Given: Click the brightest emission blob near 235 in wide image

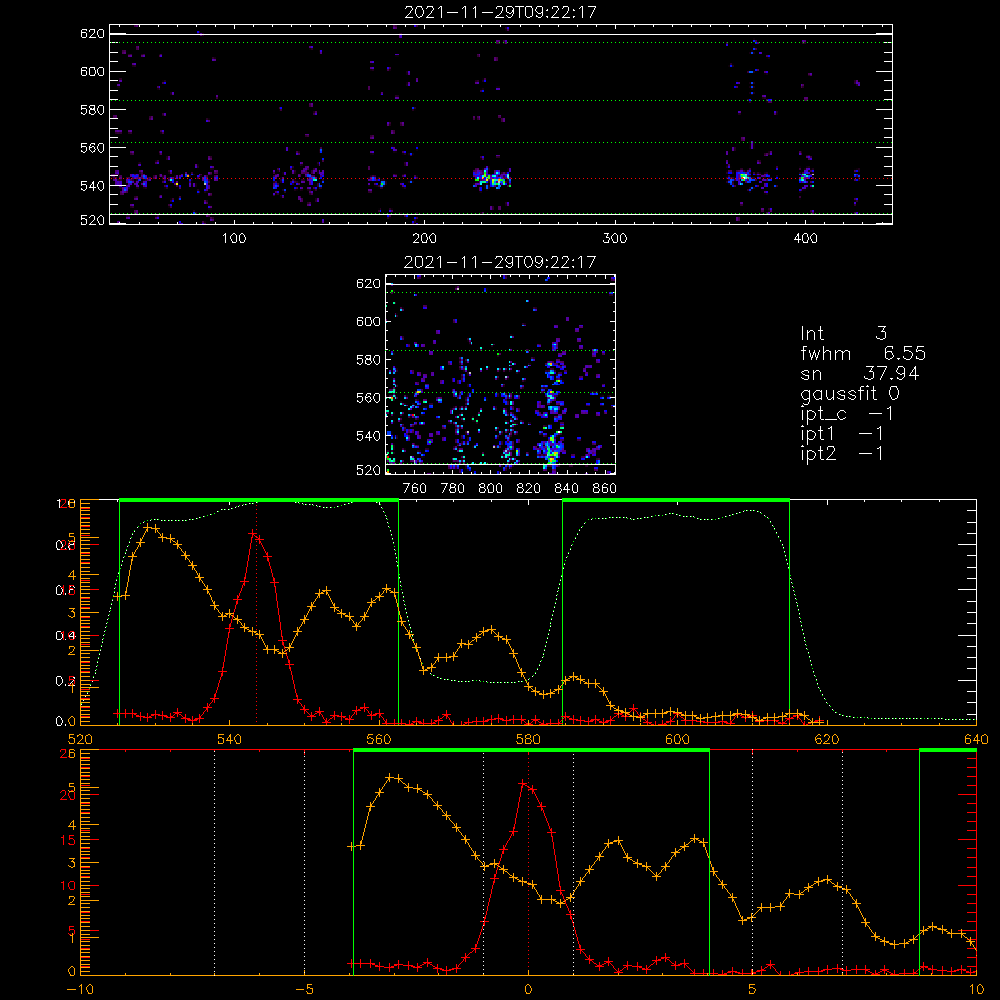Looking at the screenshot, I should pos(491,179).
